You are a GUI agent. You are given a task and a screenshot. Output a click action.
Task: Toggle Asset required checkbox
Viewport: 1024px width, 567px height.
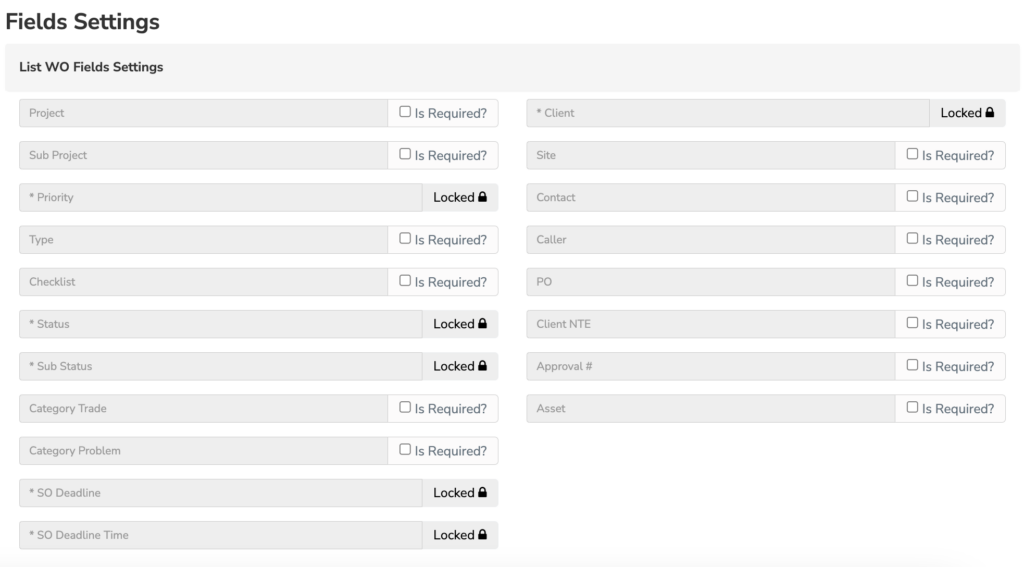point(912,408)
